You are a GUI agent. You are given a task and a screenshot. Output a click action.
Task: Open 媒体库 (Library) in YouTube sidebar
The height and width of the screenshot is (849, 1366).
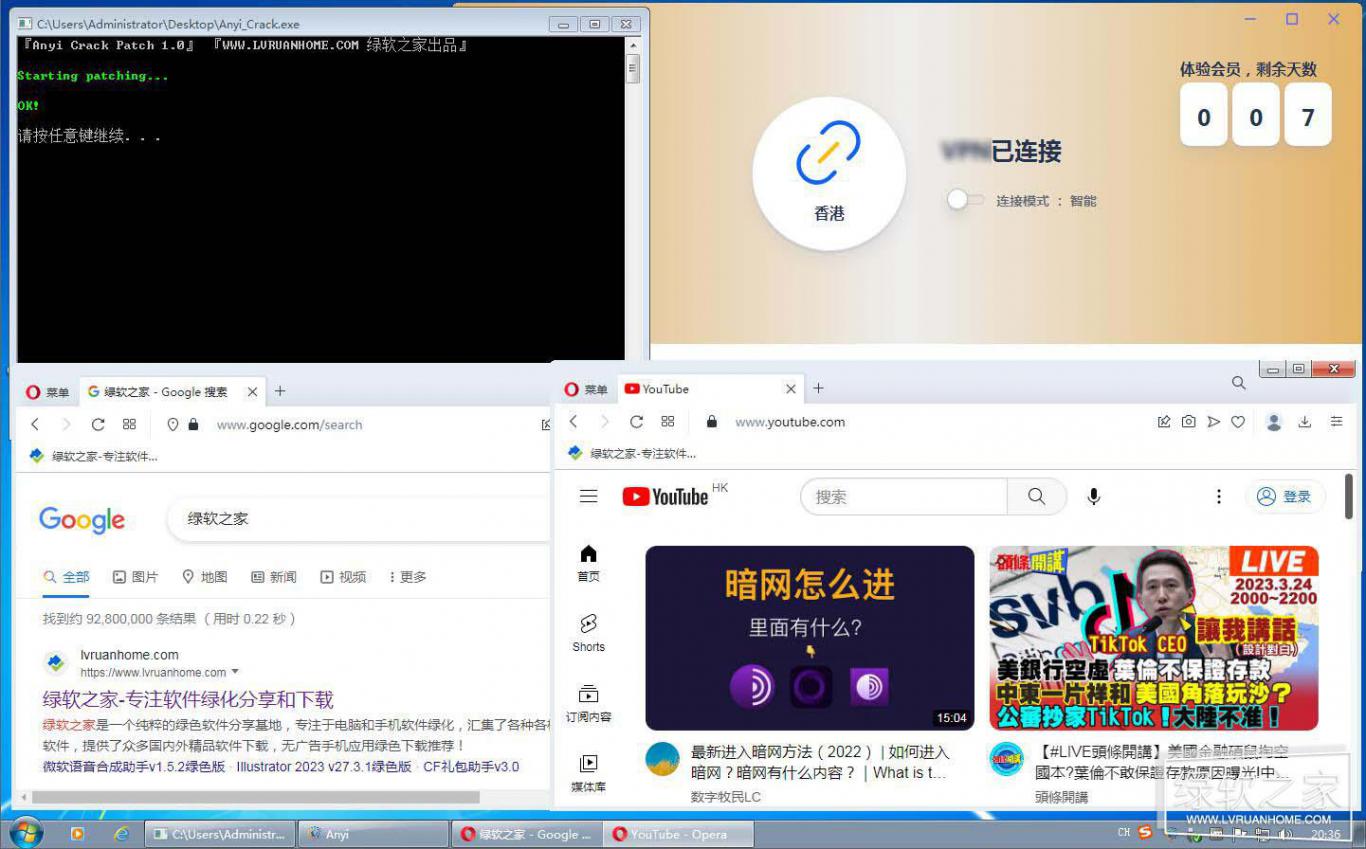point(588,770)
